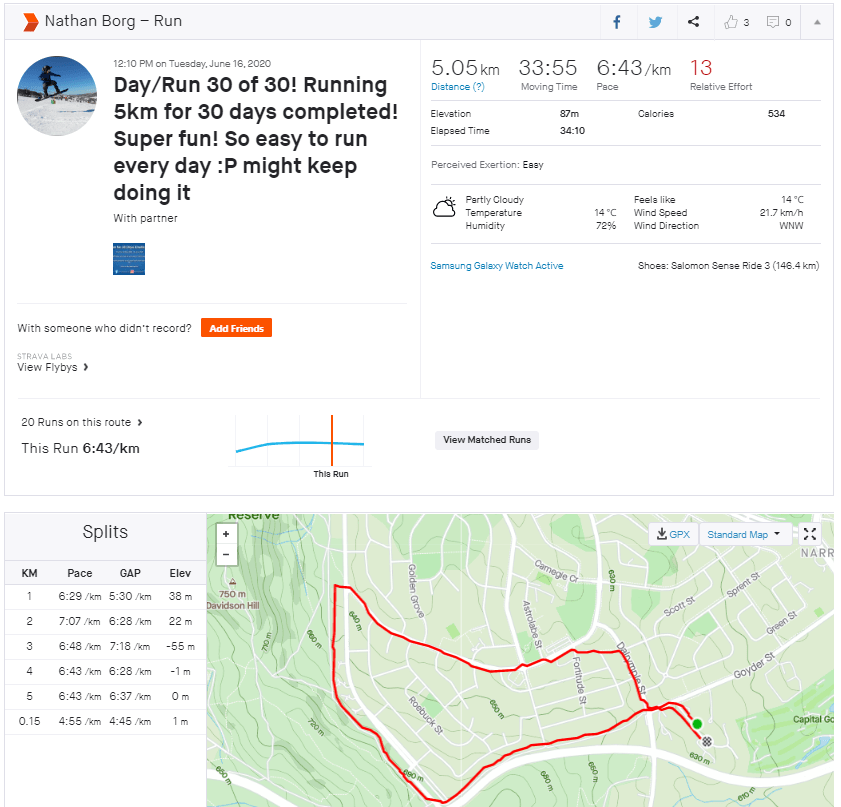Collapse the activity header with the up arrow

(x=817, y=22)
